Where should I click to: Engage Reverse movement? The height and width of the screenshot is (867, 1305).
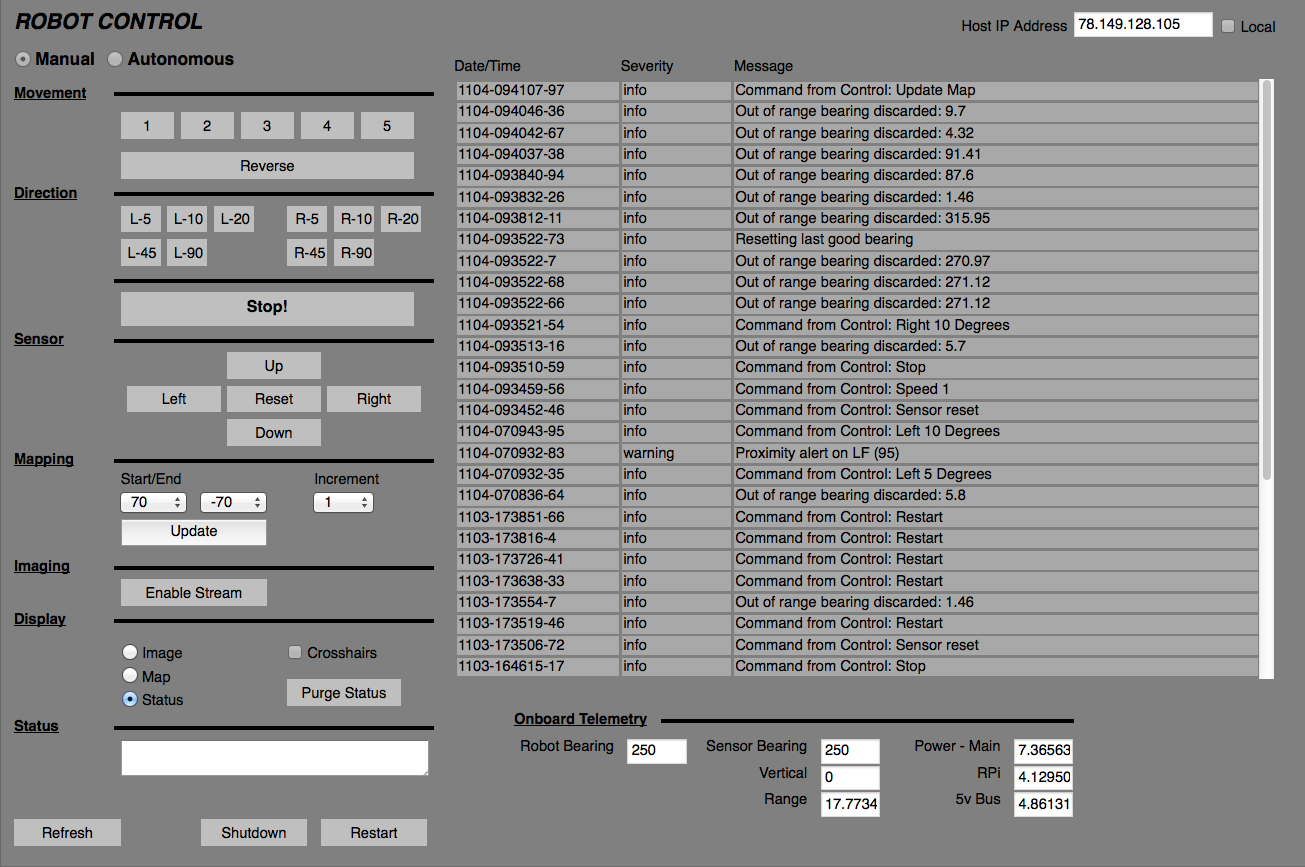tap(267, 165)
